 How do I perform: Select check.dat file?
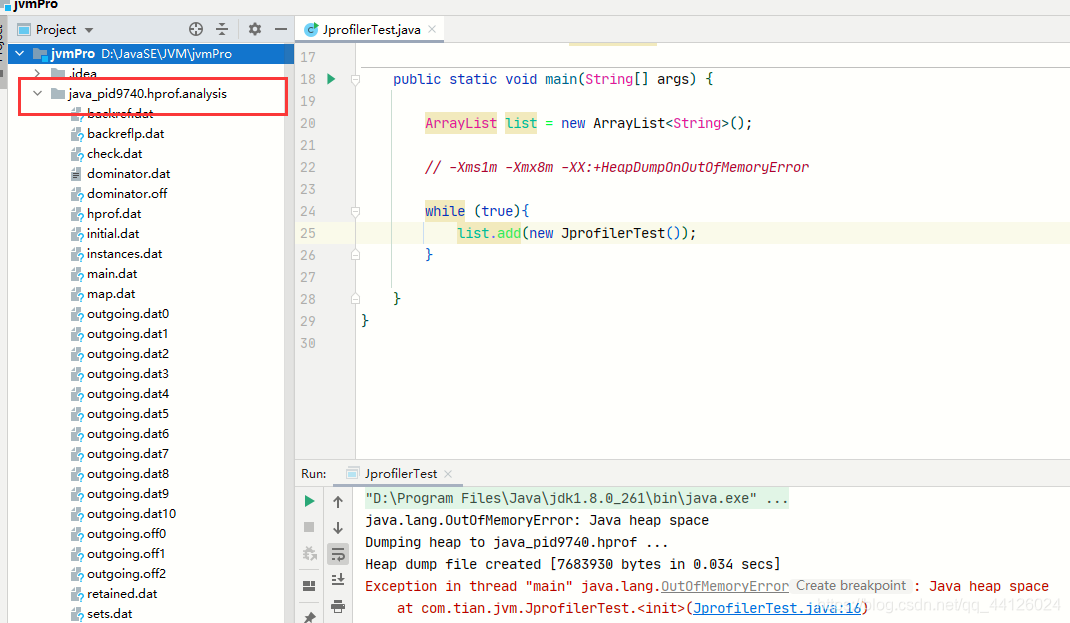coord(115,154)
